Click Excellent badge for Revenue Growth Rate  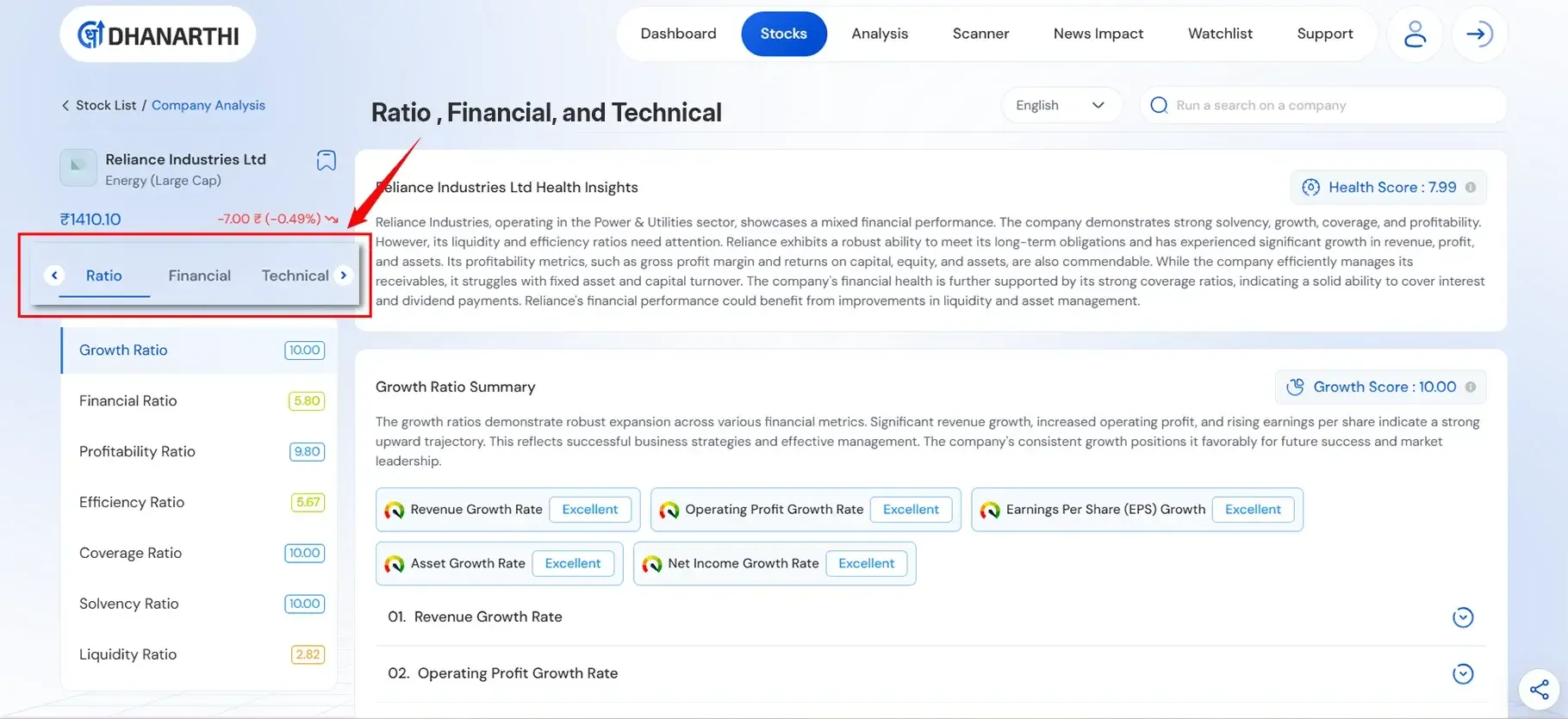pyautogui.click(x=590, y=510)
